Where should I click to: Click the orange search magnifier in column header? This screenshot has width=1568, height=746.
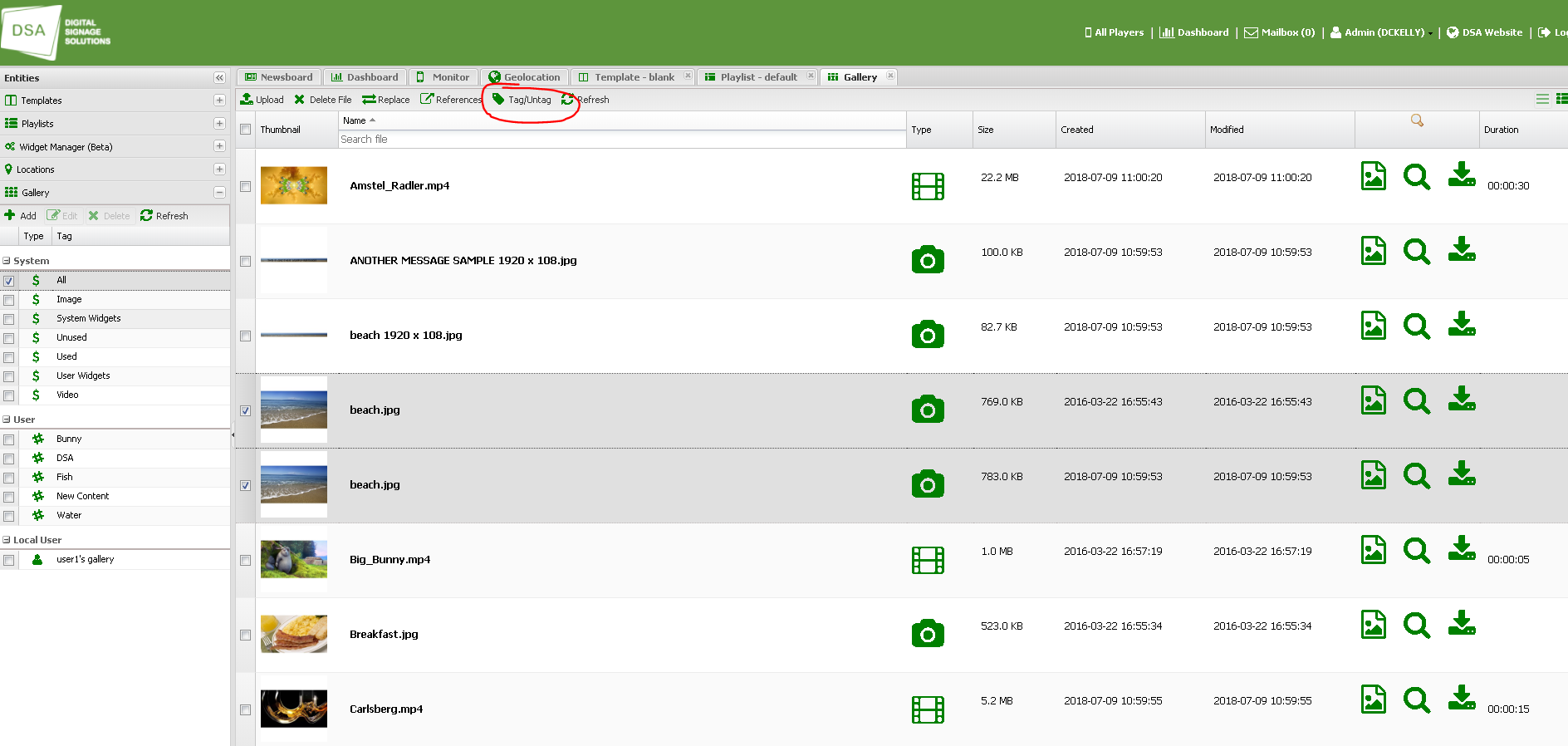pyautogui.click(x=1417, y=121)
